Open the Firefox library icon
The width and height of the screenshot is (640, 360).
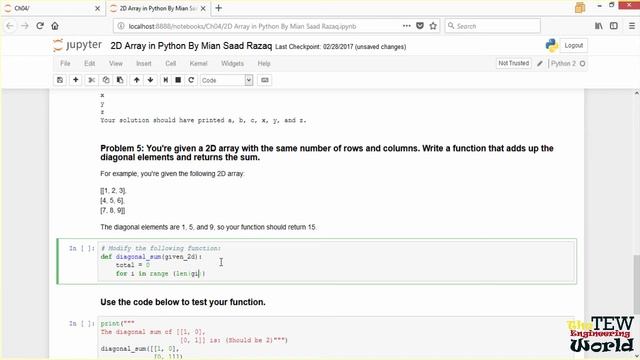599,26
